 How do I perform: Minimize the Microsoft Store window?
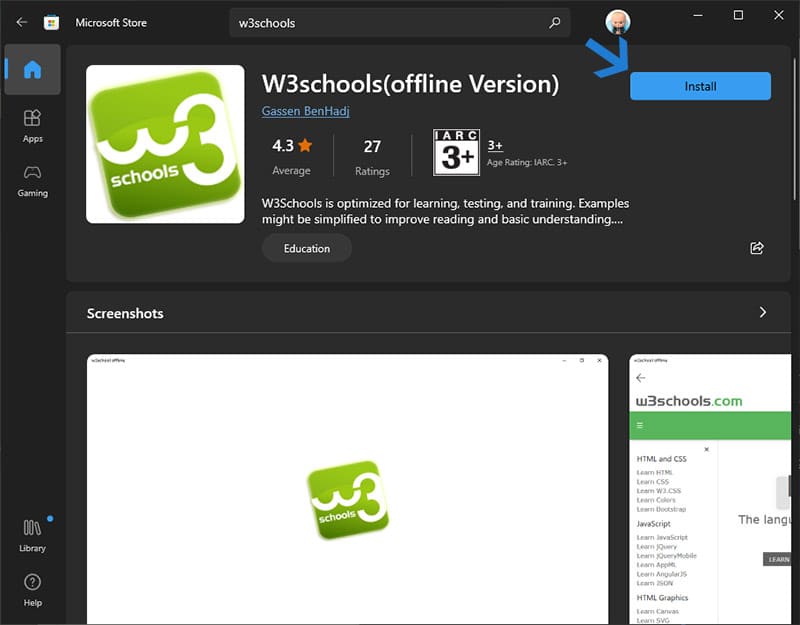[697, 15]
